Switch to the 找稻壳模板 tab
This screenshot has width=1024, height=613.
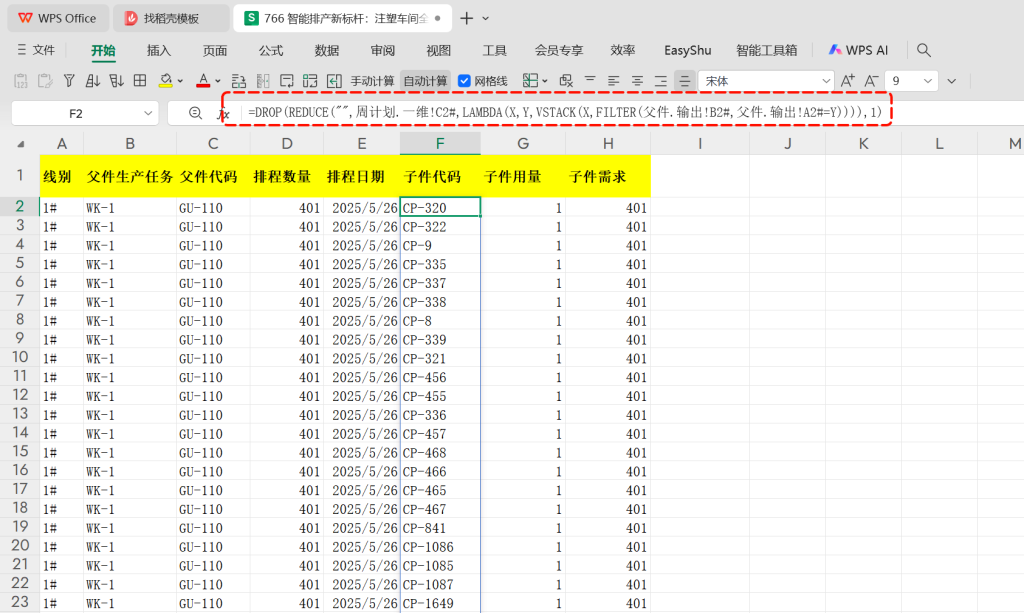point(171,18)
